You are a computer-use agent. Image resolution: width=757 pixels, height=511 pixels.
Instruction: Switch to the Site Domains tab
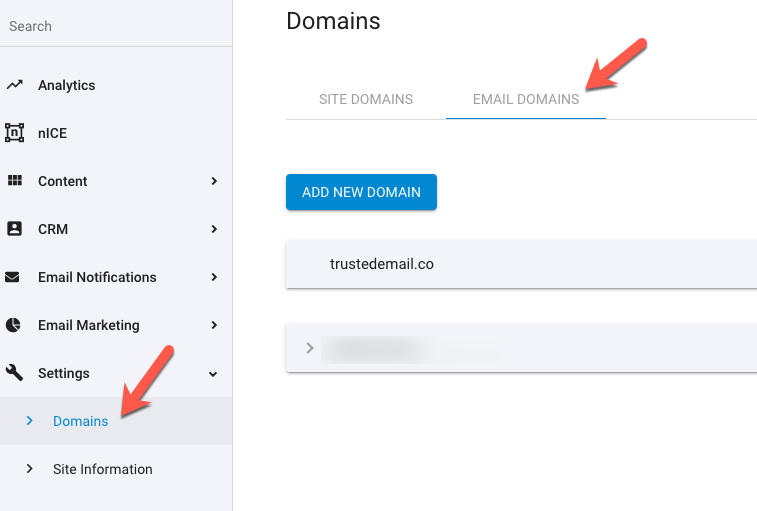(366, 99)
